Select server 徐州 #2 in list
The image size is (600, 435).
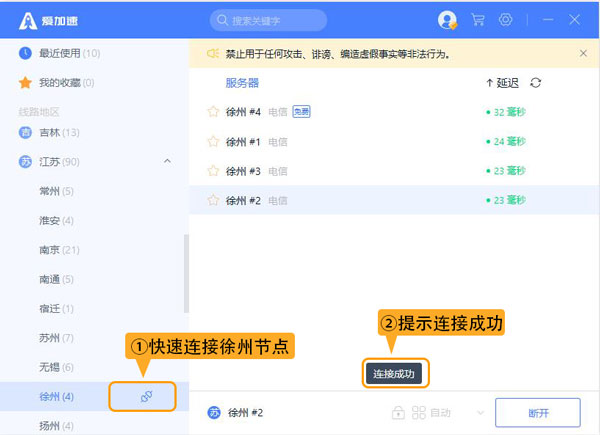[394, 200]
